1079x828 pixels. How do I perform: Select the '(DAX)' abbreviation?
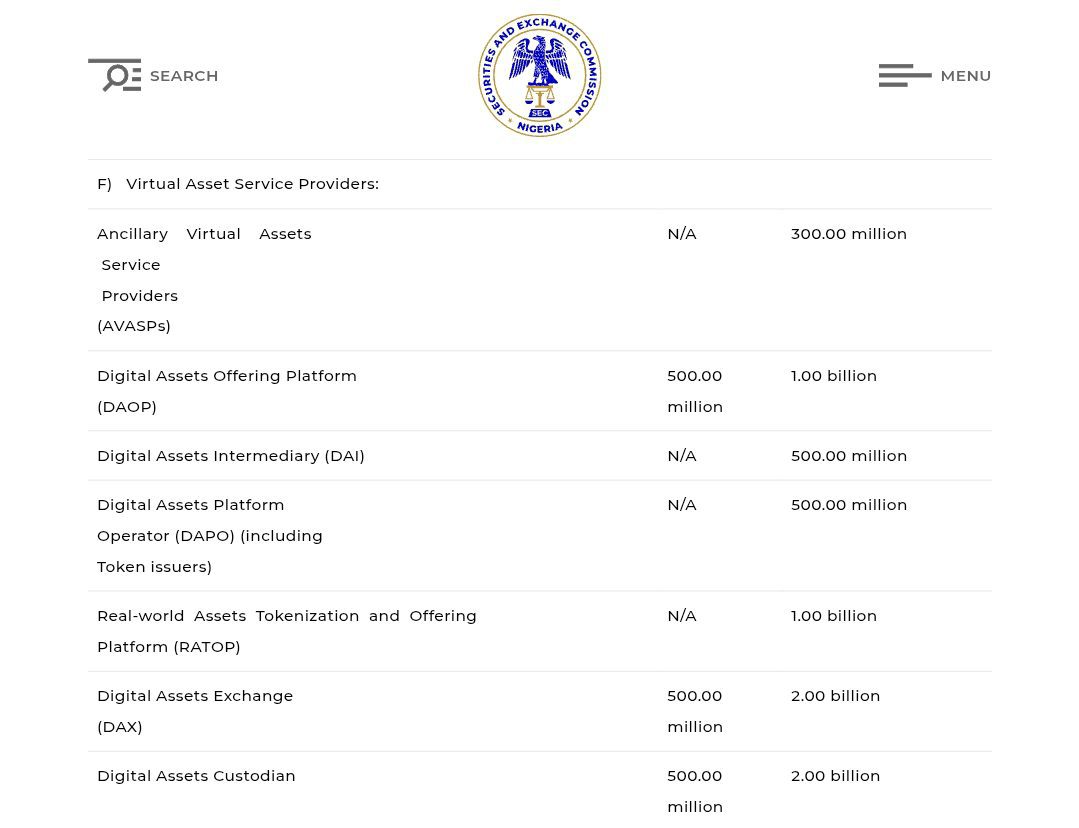pyautogui.click(x=120, y=727)
